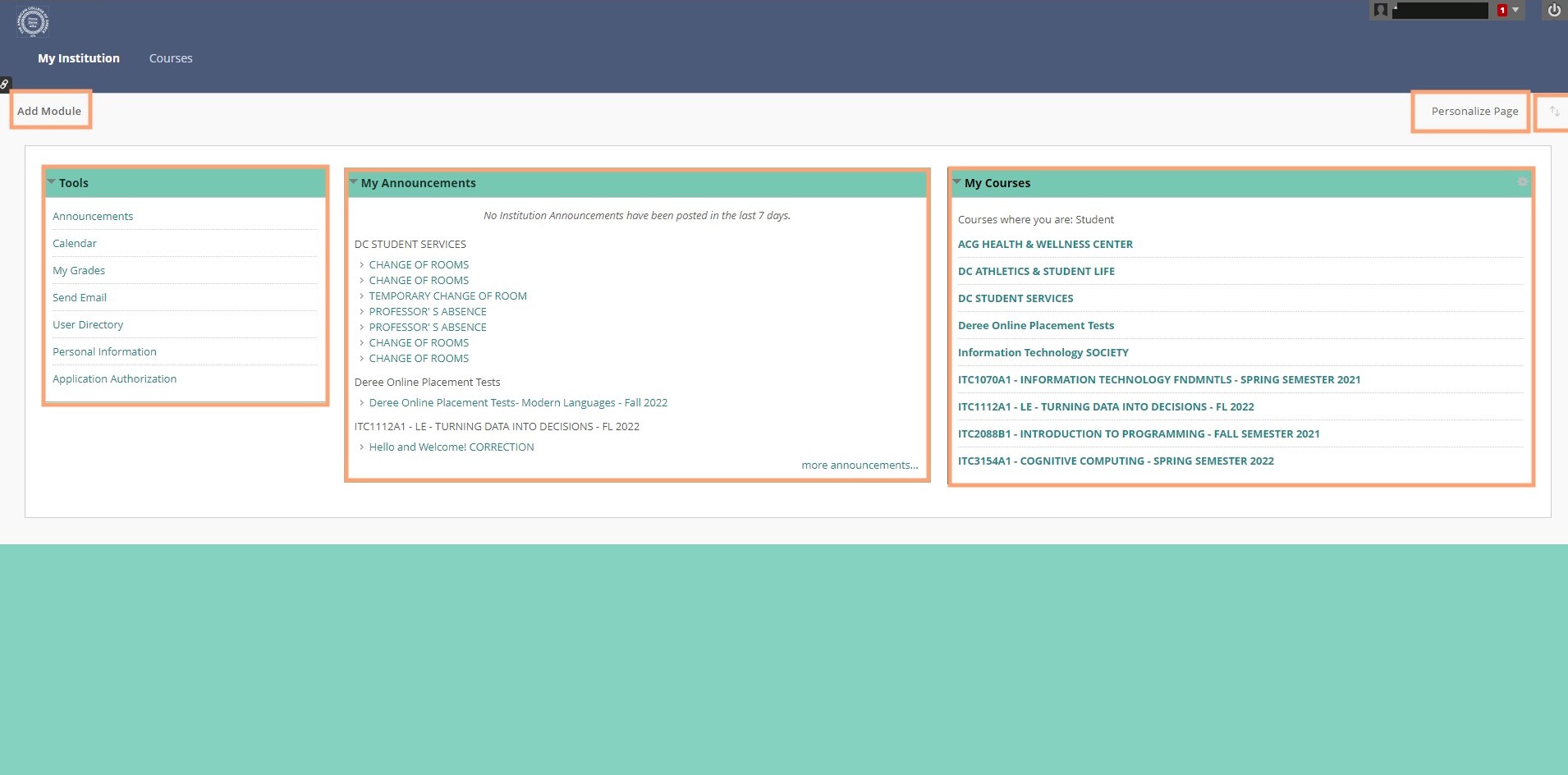Screen dimensions: 1568x775
Task: Open Deree Online Placement Tests course
Action: pyautogui.click(x=1036, y=325)
